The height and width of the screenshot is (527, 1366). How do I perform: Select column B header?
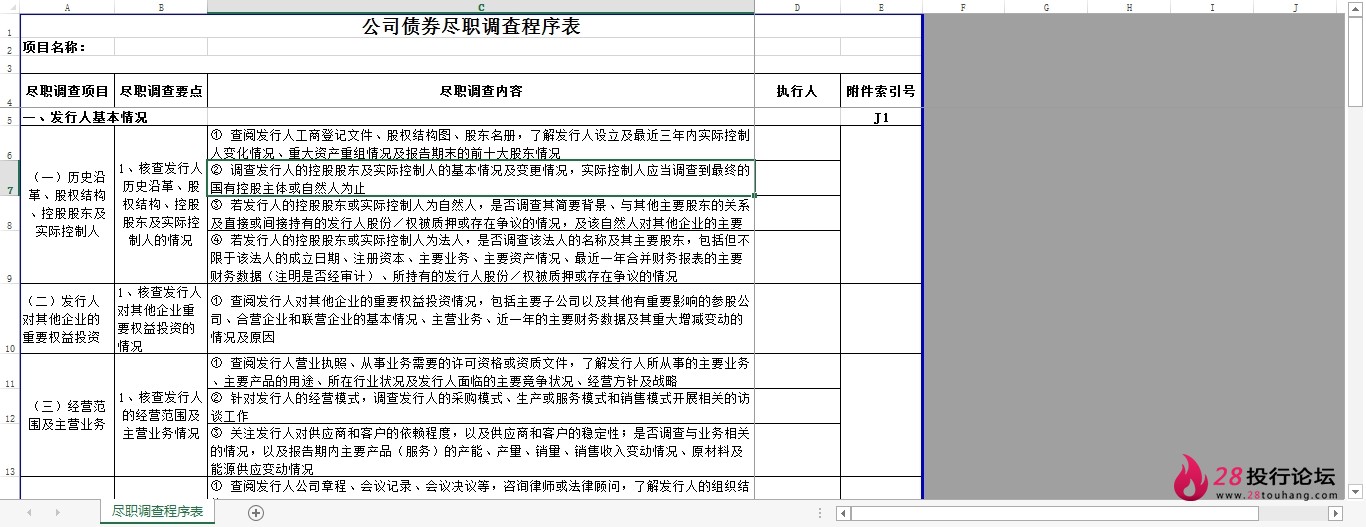(161, 7)
